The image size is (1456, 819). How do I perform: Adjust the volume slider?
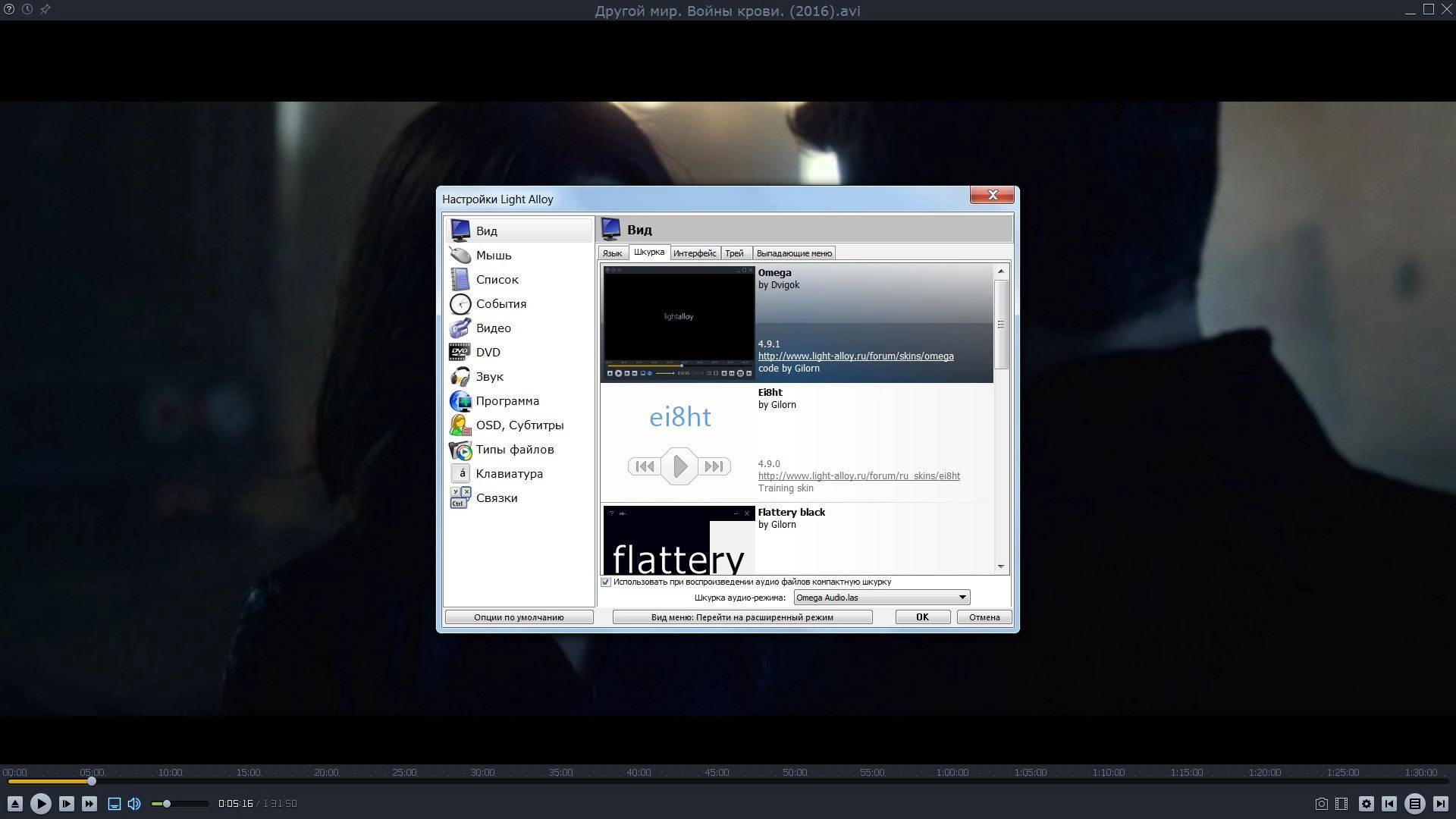click(180, 804)
